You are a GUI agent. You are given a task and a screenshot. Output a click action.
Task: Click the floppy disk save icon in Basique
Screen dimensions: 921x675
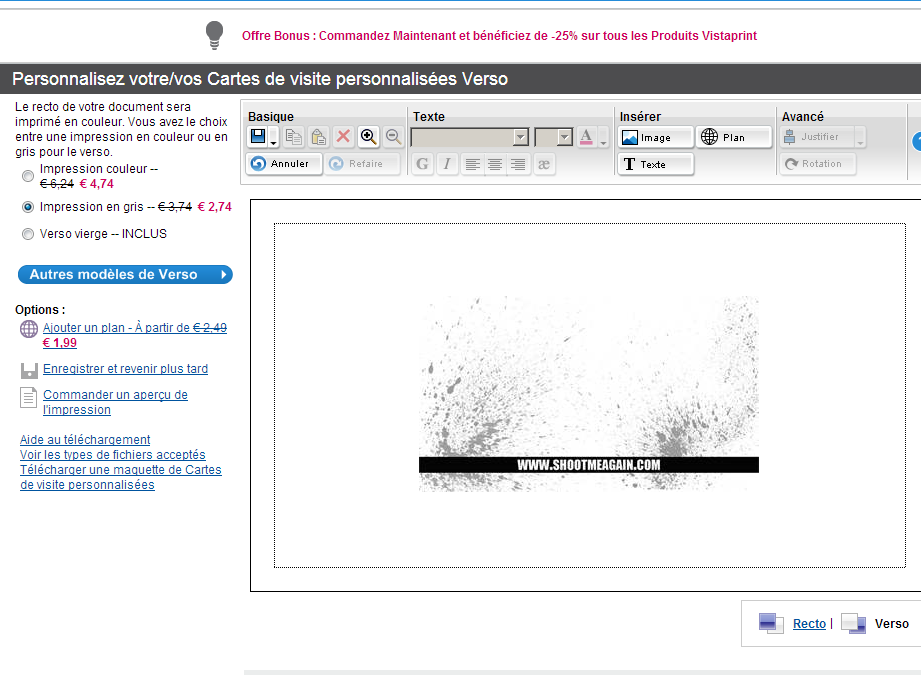[258, 136]
